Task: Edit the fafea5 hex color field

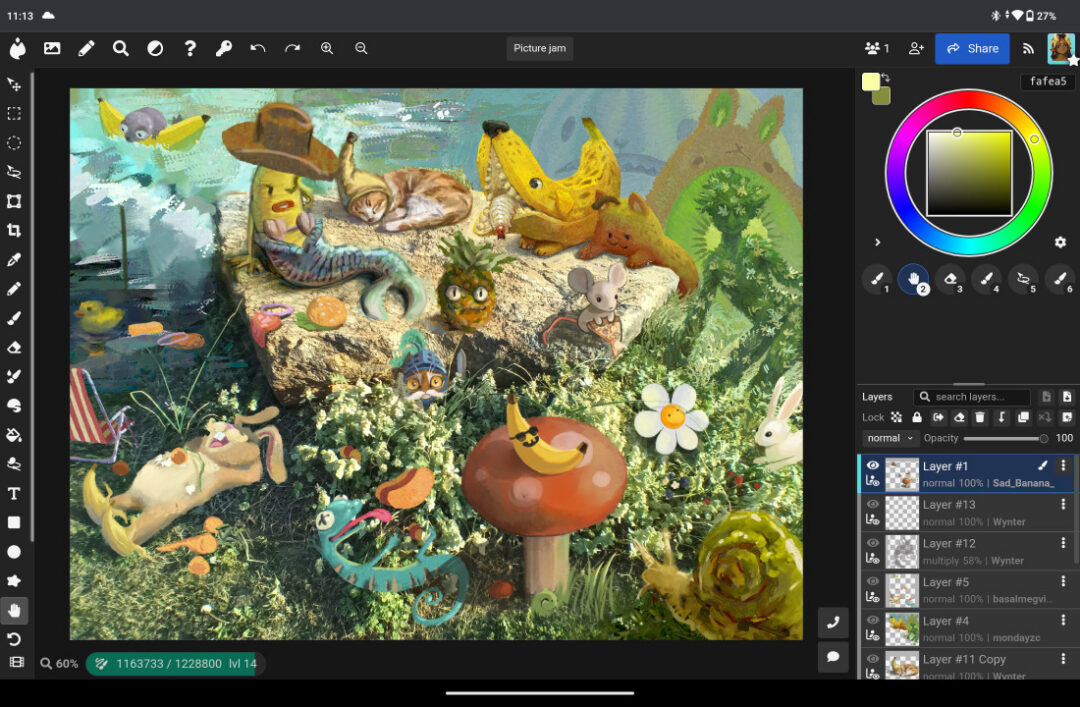Action: point(1047,81)
